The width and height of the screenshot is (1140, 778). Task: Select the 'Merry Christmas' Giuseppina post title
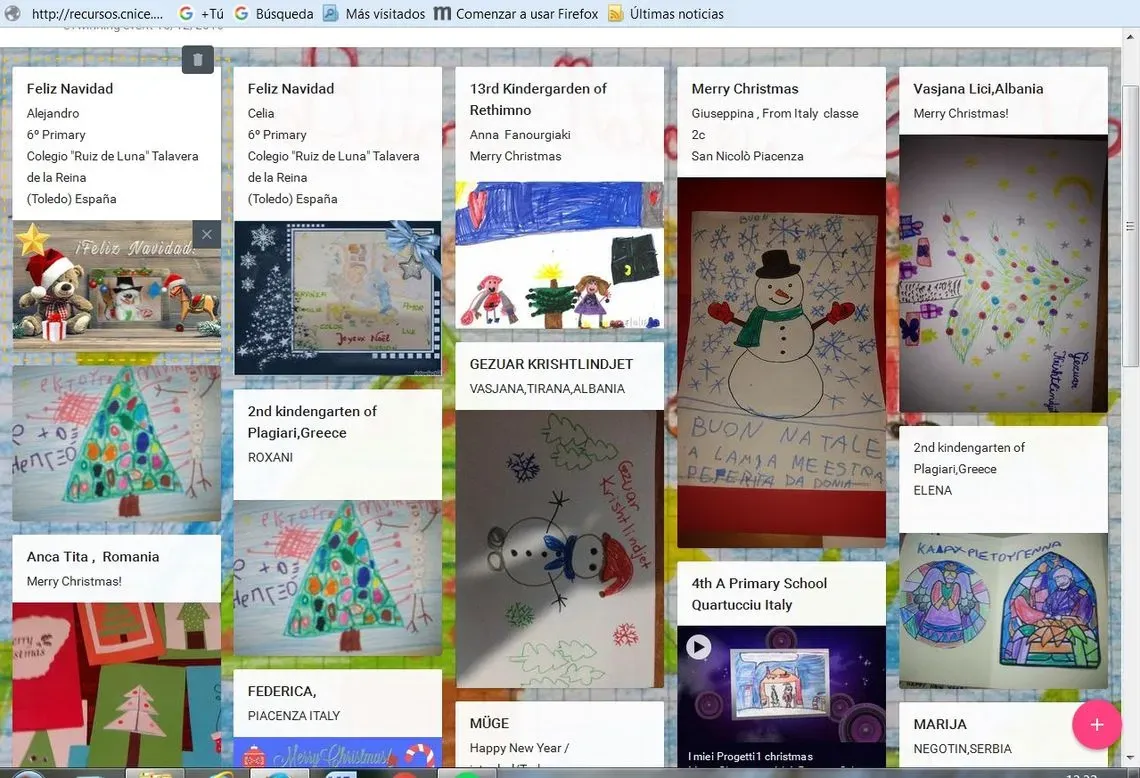coord(744,89)
